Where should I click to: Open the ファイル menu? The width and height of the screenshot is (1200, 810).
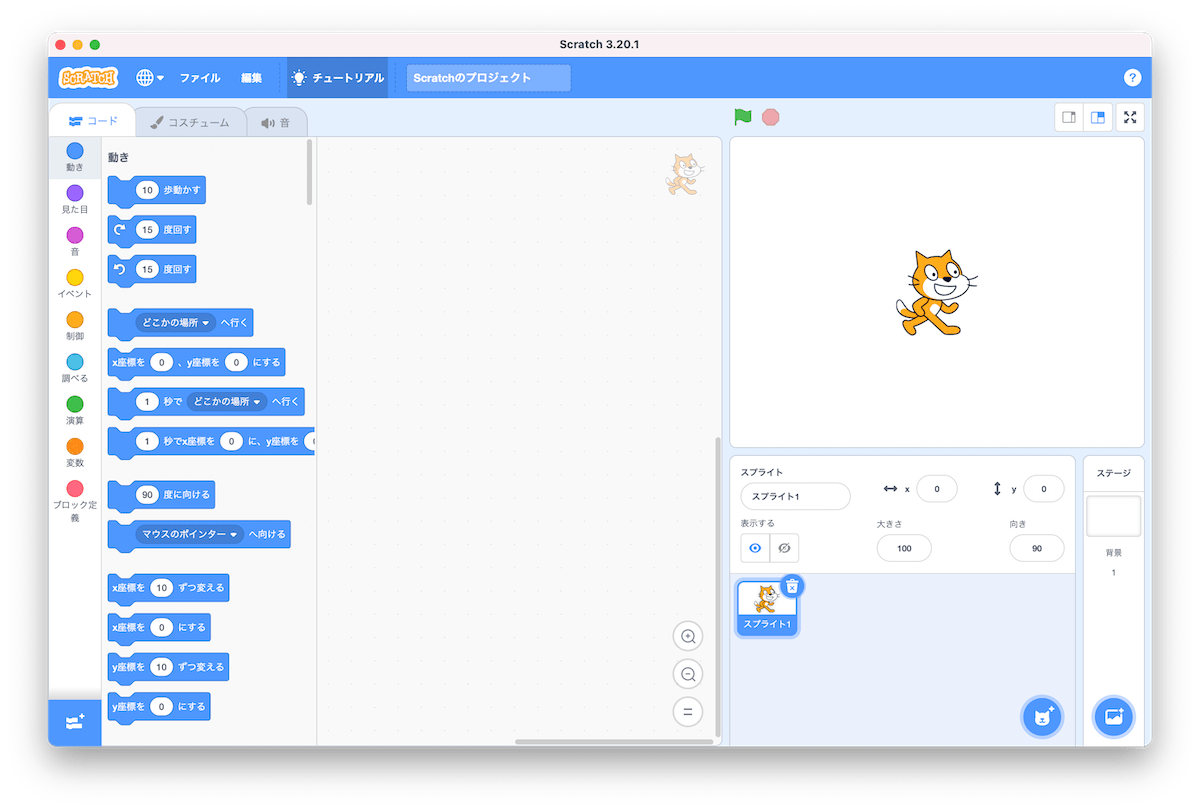click(200, 77)
